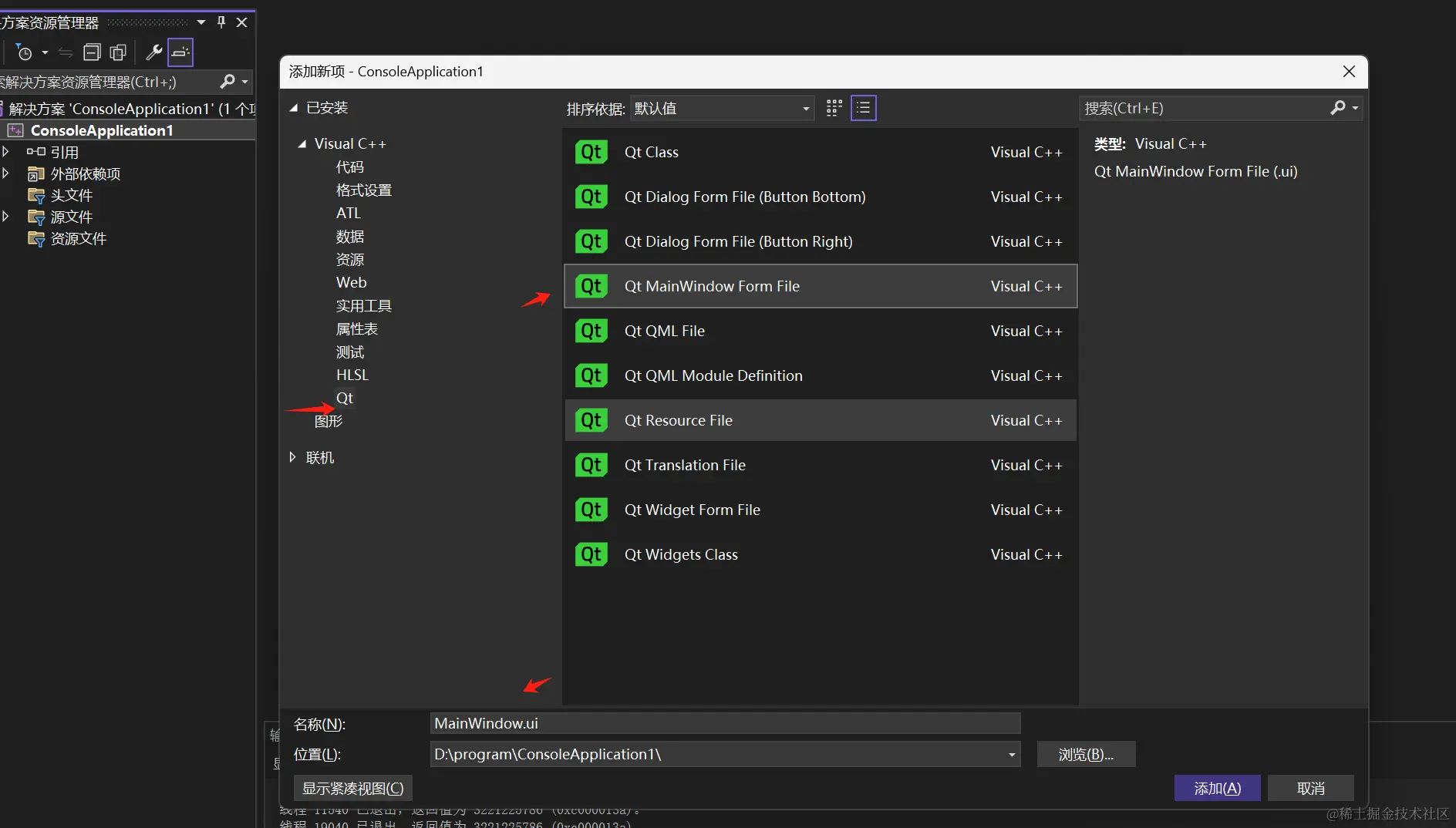Open the location path dropdown
Viewport: 1456px width, 828px height.
[1011, 754]
